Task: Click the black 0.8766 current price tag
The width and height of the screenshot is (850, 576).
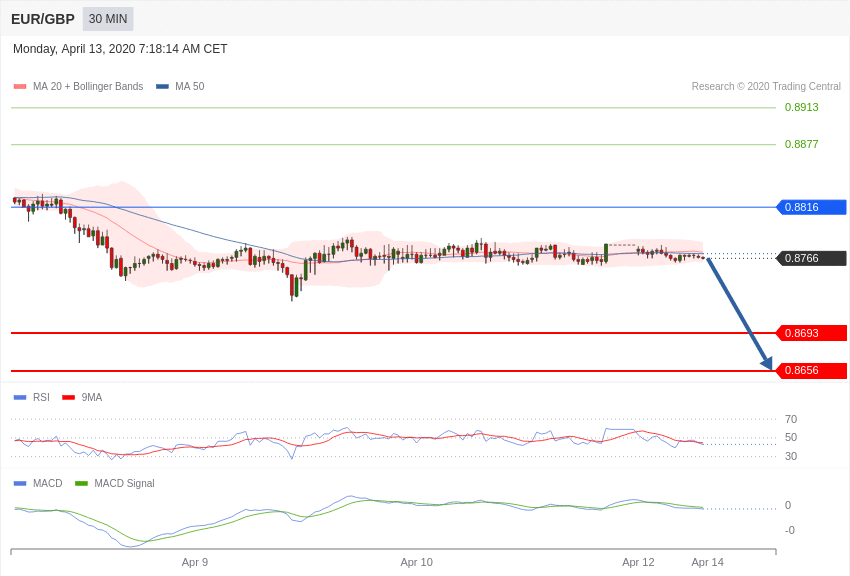Action: tap(812, 258)
